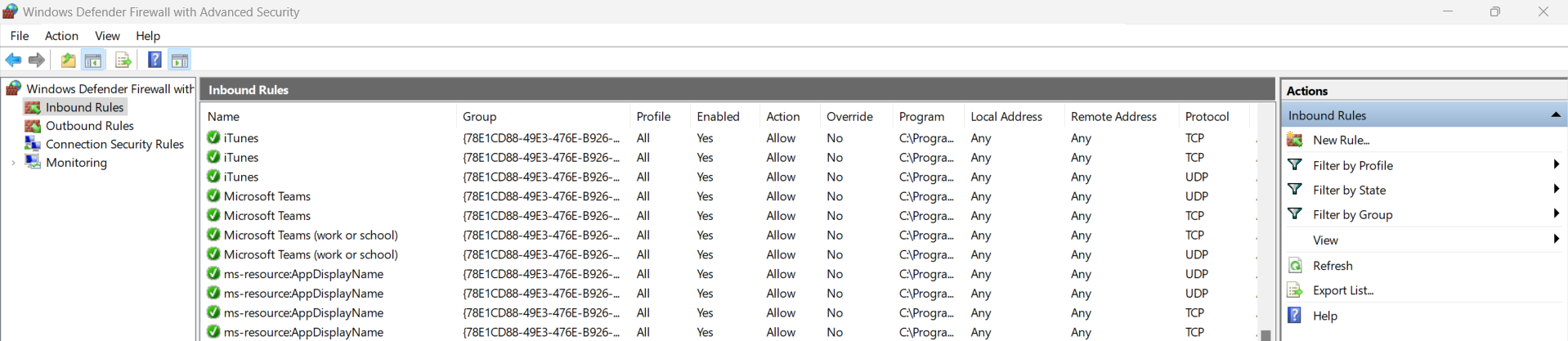
Task: Click the Up One Level folder icon
Action: pos(68,60)
